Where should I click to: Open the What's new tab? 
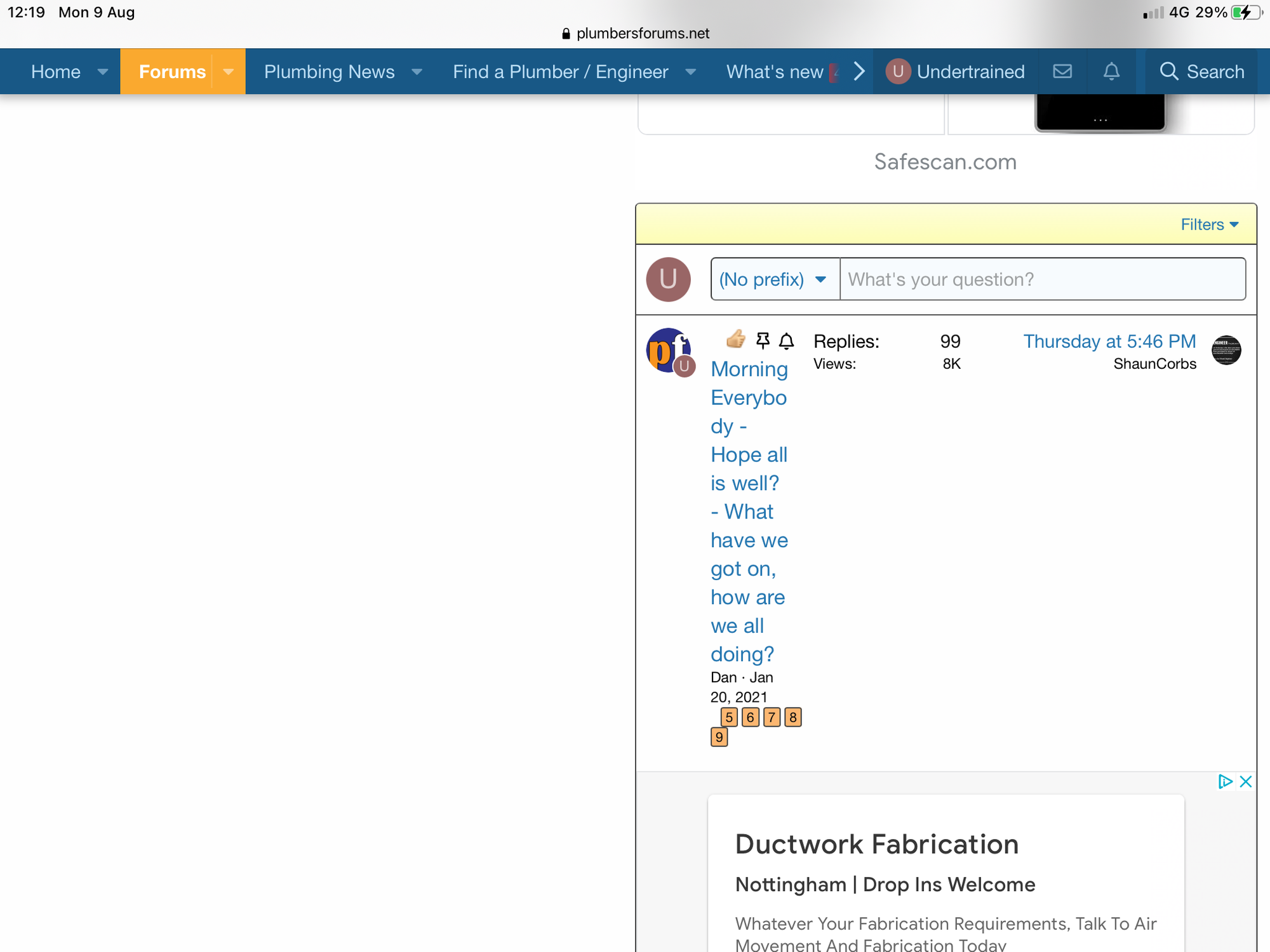point(775,71)
